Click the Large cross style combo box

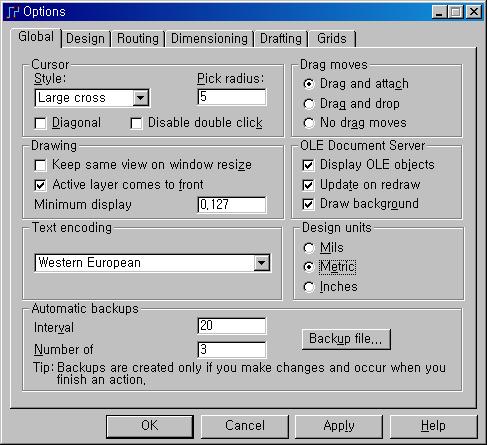point(92,98)
